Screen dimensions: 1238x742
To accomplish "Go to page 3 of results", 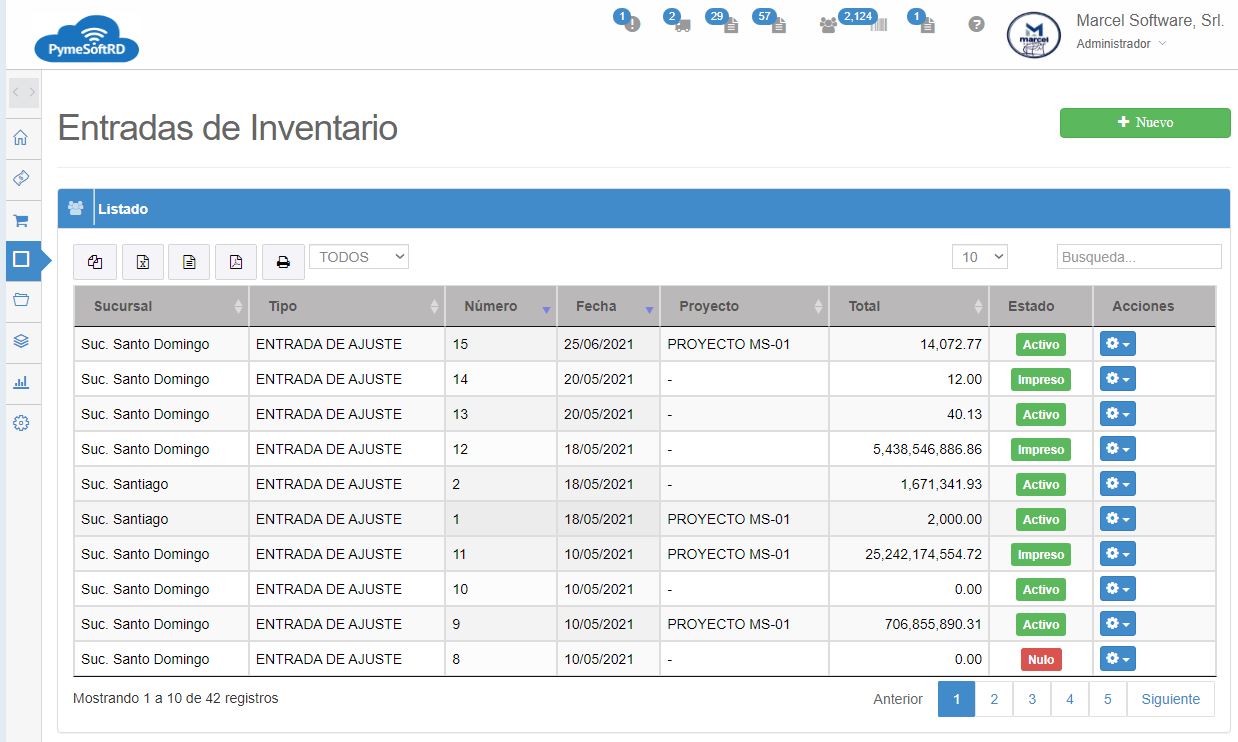I will [x=1032, y=699].
